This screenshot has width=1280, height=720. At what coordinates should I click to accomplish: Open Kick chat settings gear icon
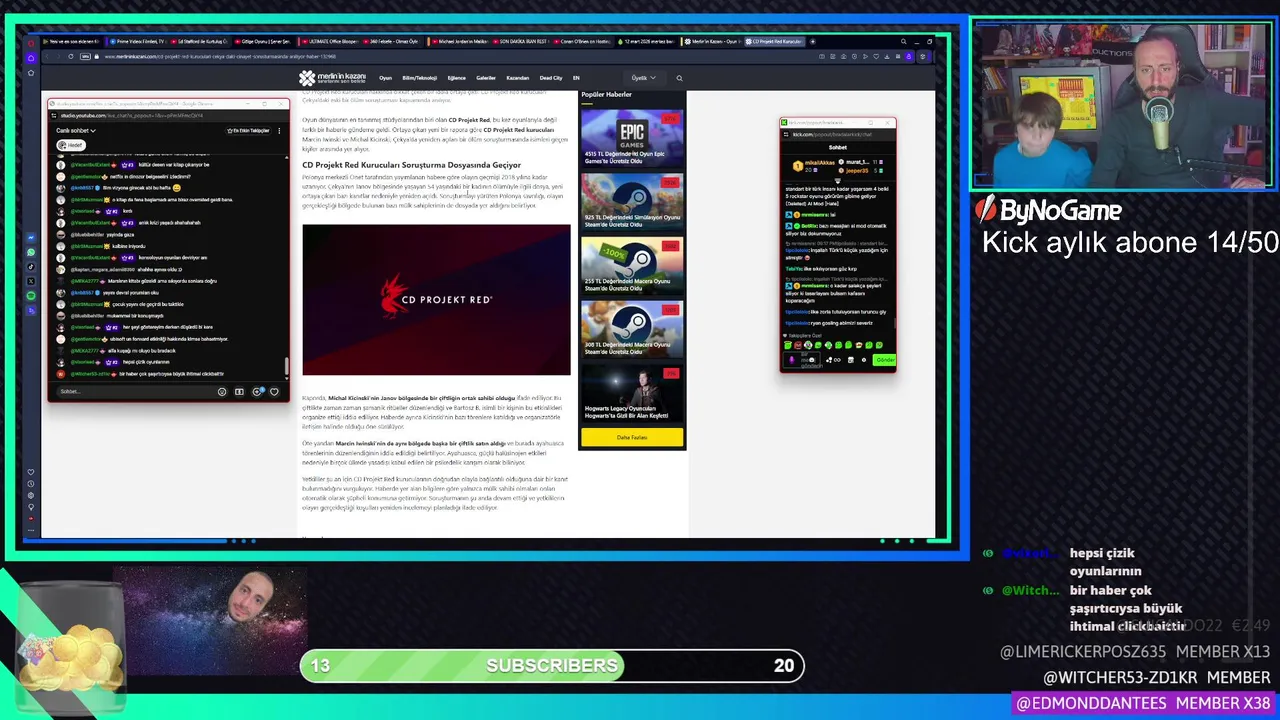(x=864, y=360)
